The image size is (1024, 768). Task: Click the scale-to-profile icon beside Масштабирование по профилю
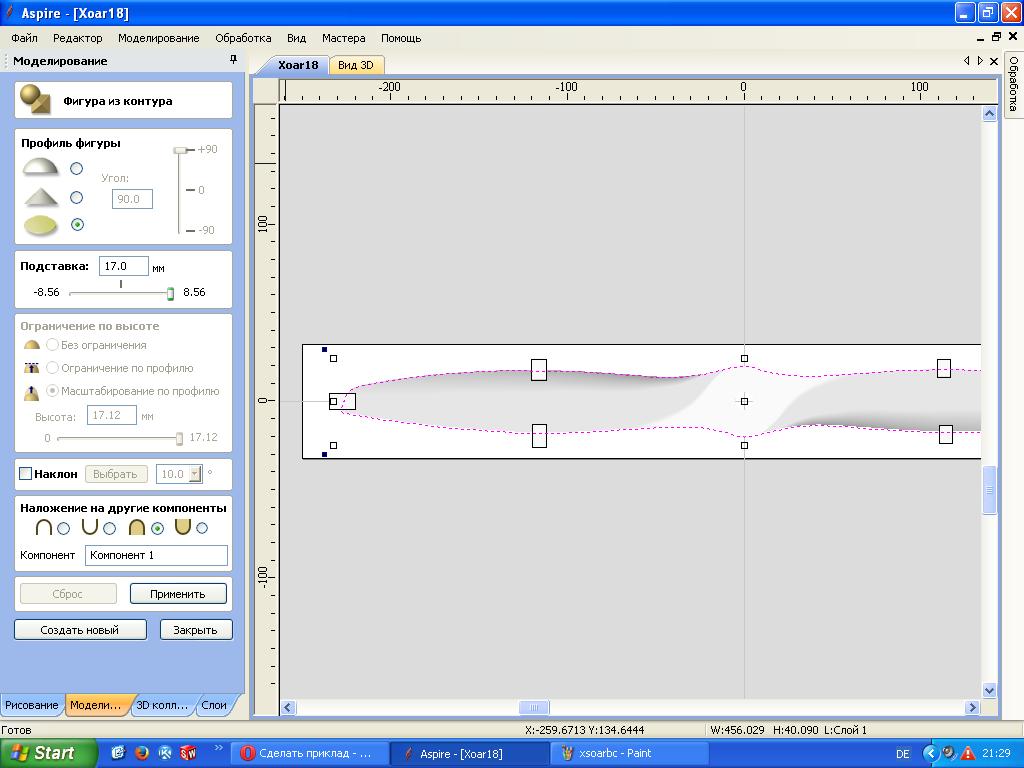point(31,392)
